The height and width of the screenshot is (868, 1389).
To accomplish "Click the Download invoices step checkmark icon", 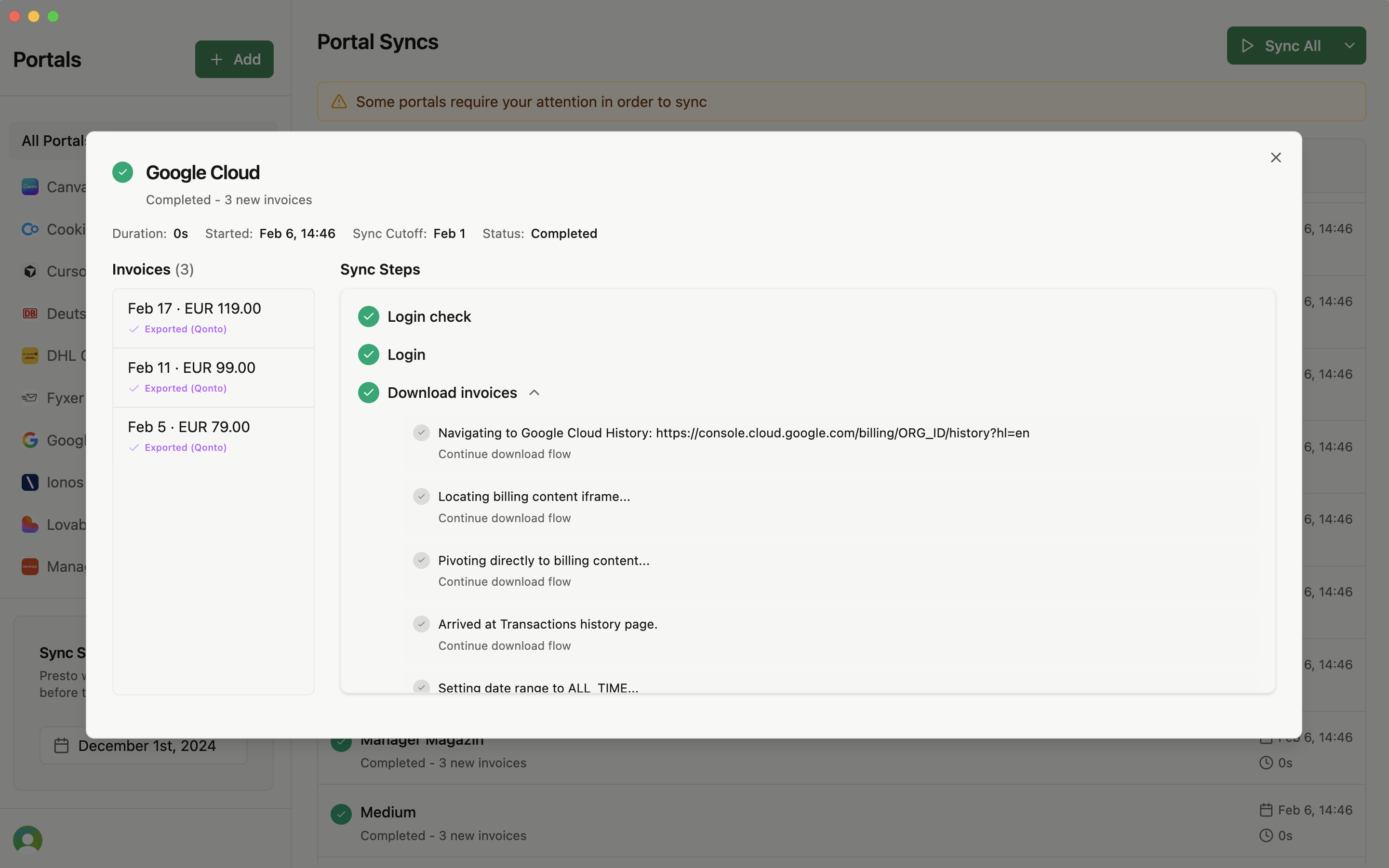I will [368, 393].
